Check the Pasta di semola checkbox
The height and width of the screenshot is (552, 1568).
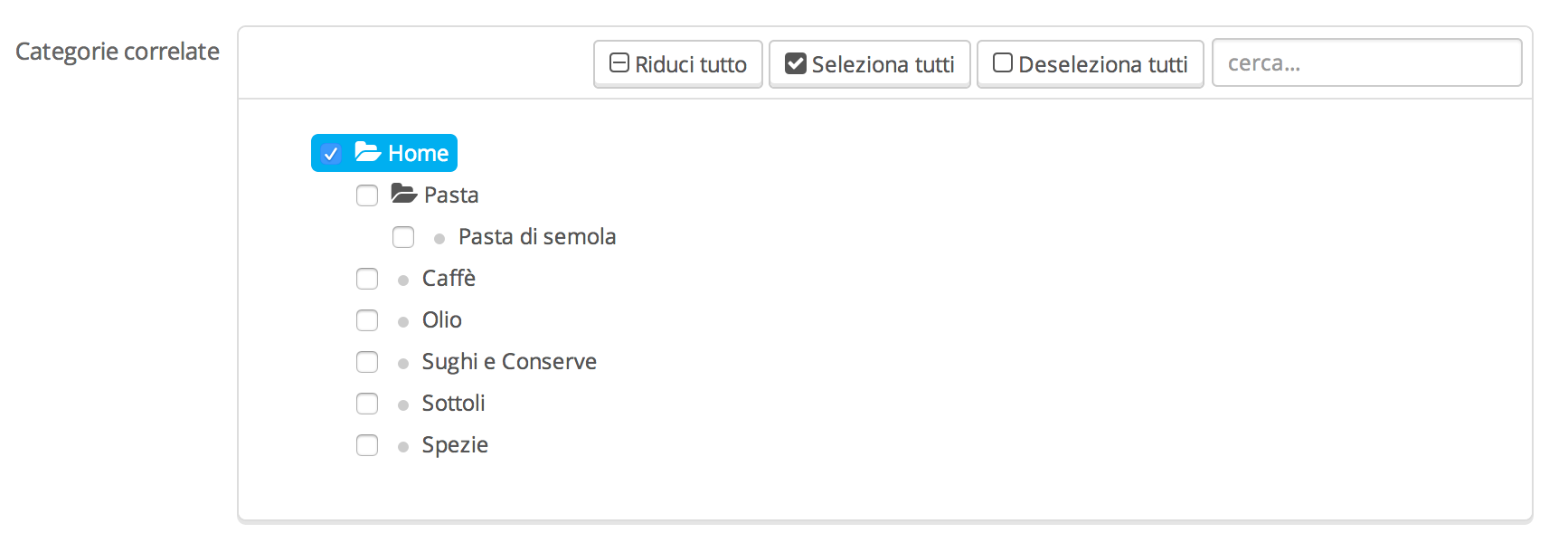click(x=403, y=237)
